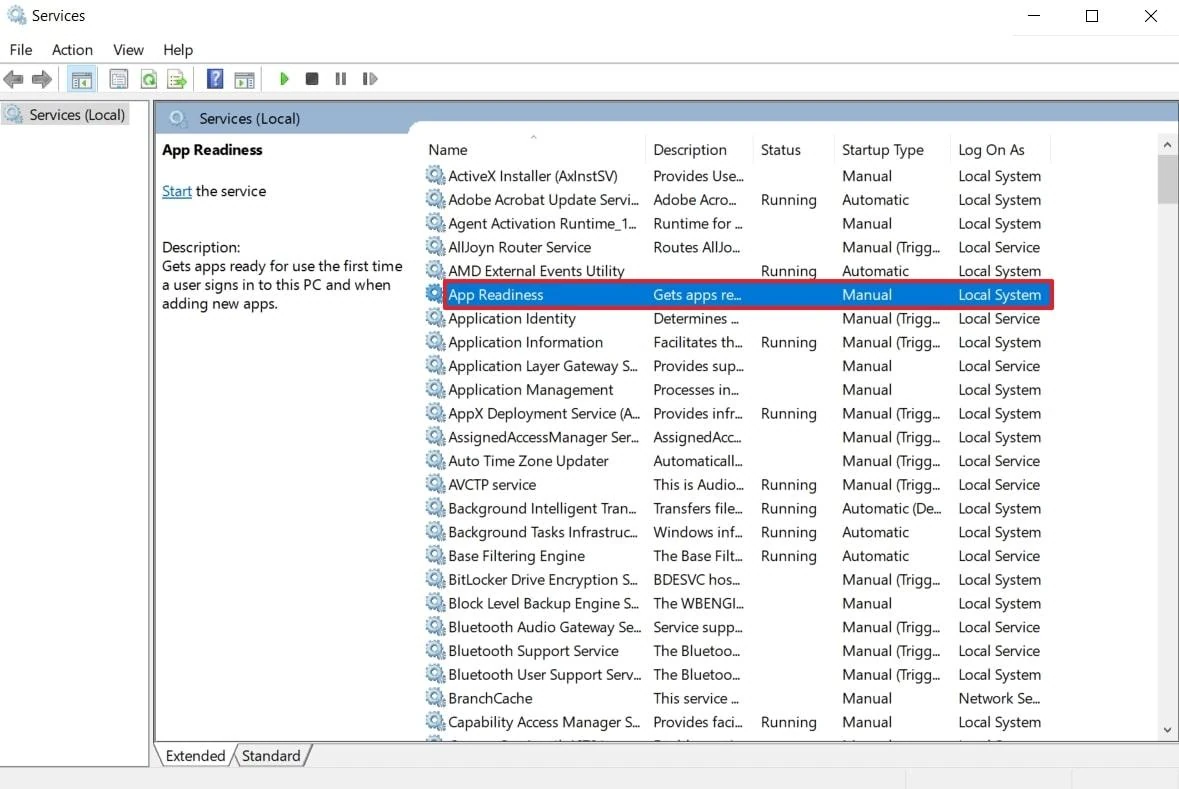Select the BranchCache service row
This screenshot has height=789, width=1179.
pos(490,698)
